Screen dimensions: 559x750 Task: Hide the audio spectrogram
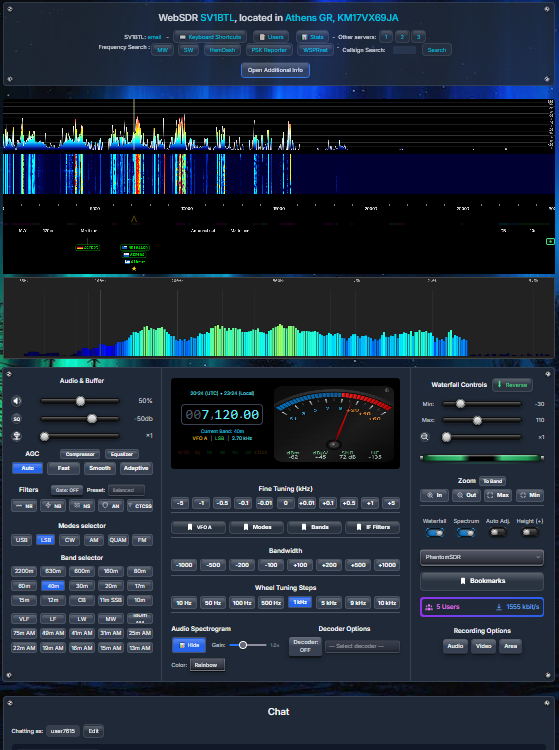[x=189, y=645]
